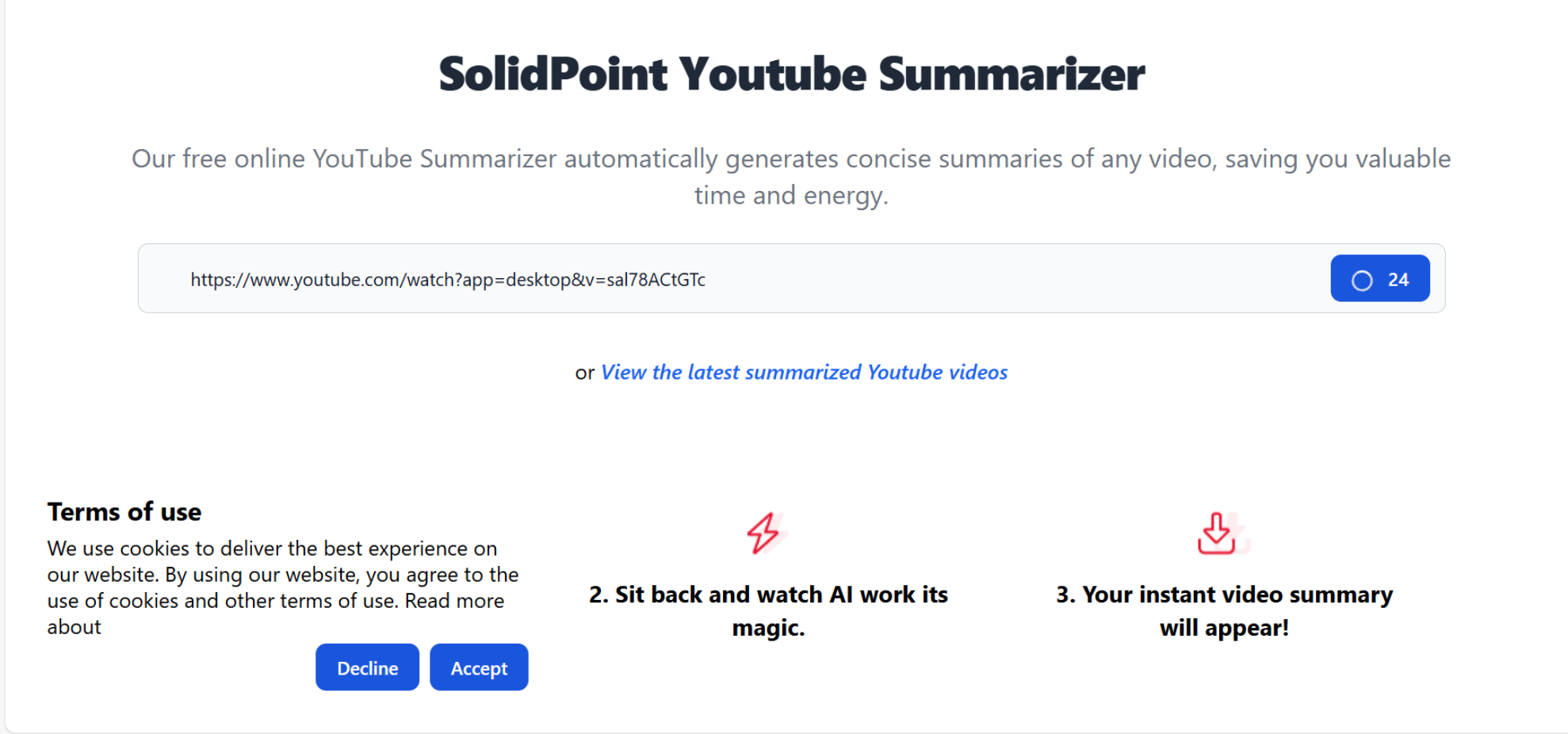
Task: Click the red lightning bolt icon
Action: click(x=765, y=533)
